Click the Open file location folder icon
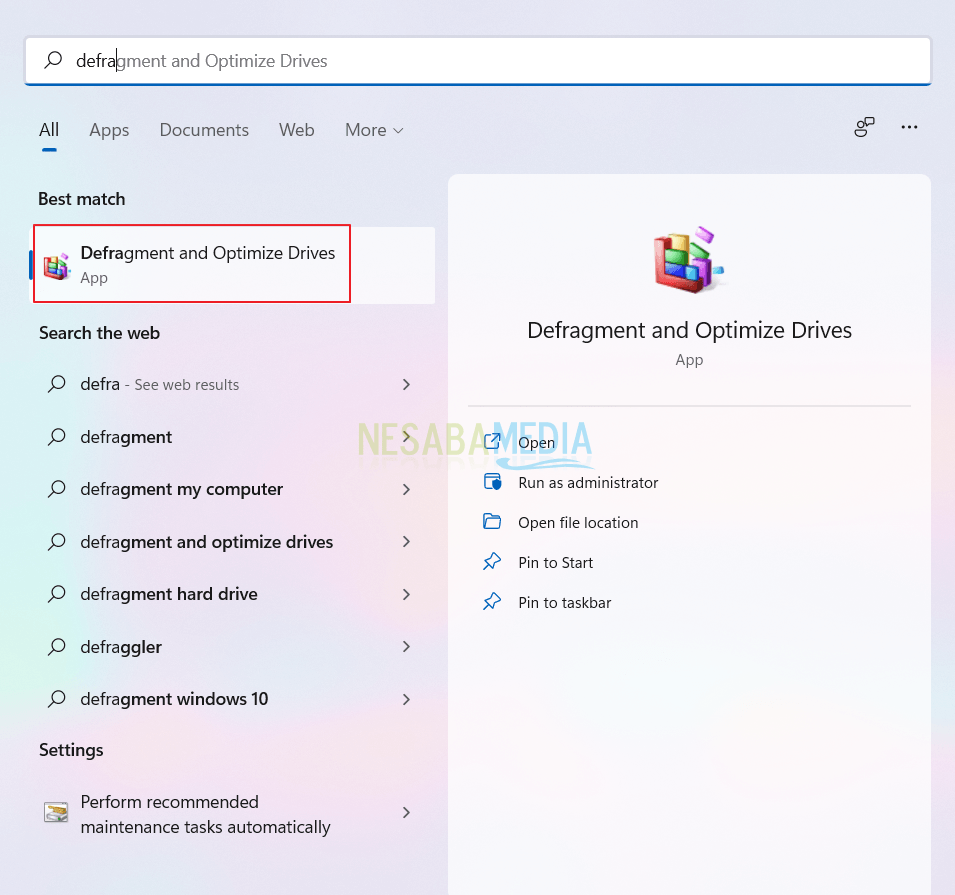 click(492, 522)
